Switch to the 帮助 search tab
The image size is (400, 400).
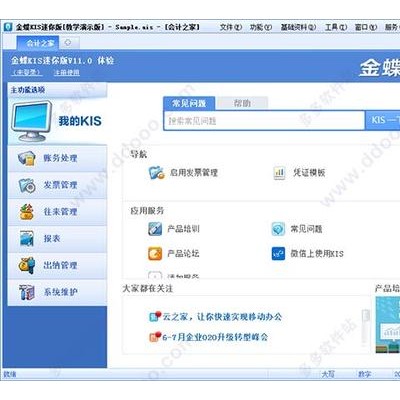(x=242, y=103)
